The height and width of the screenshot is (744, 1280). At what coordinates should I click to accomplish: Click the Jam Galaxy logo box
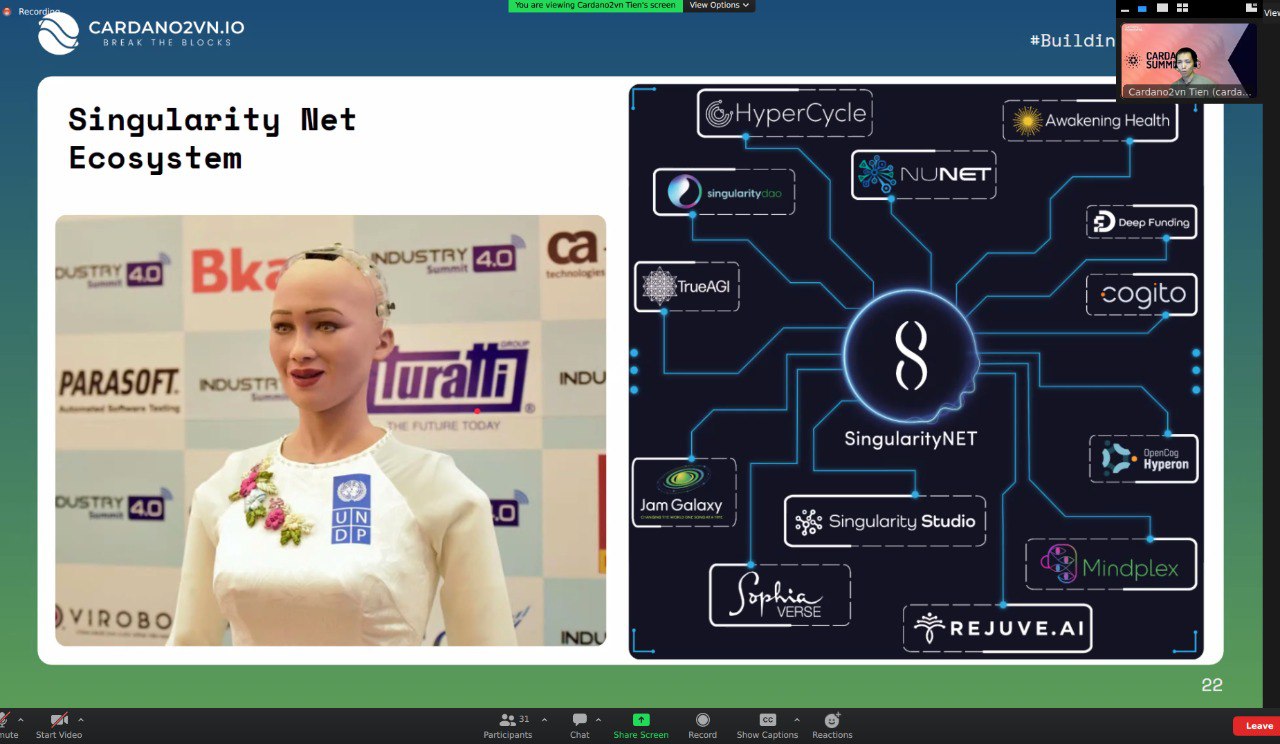pos(684,492)
